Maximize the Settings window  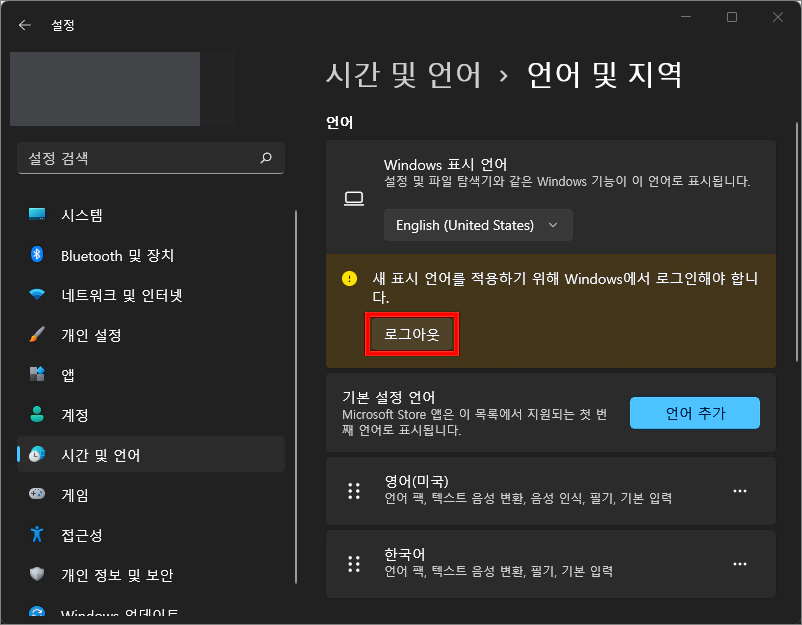(732, 17)
